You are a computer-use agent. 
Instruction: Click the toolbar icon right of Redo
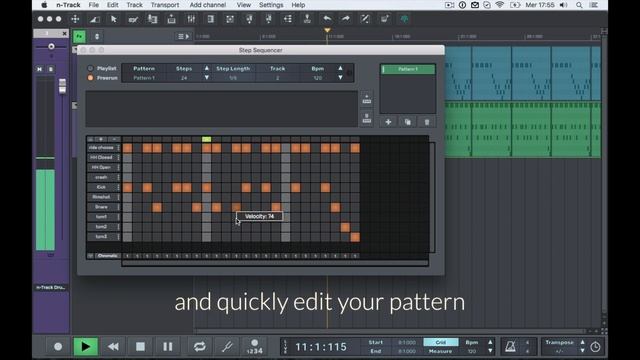(365, 19)
